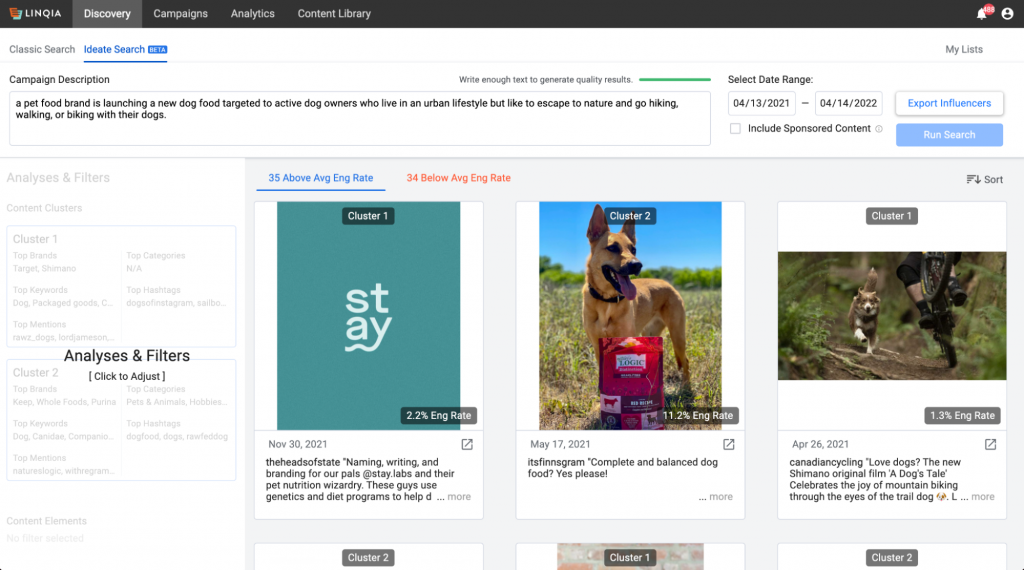
Task: Click the BETA badge
Action: click(157, 50)
